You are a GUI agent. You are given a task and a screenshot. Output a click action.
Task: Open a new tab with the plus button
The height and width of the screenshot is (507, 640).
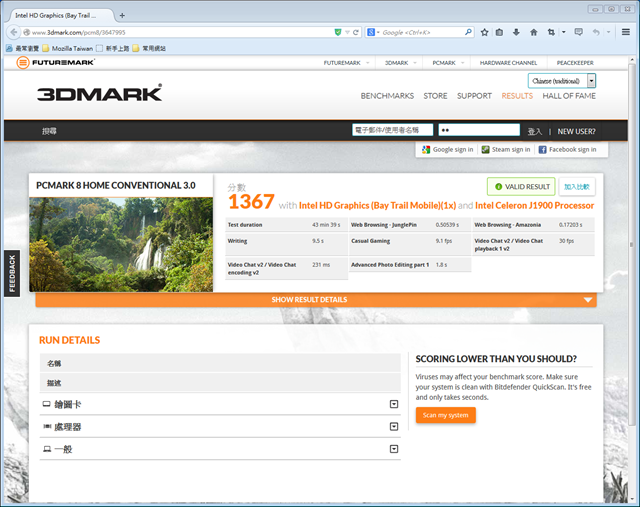[122, 16]
